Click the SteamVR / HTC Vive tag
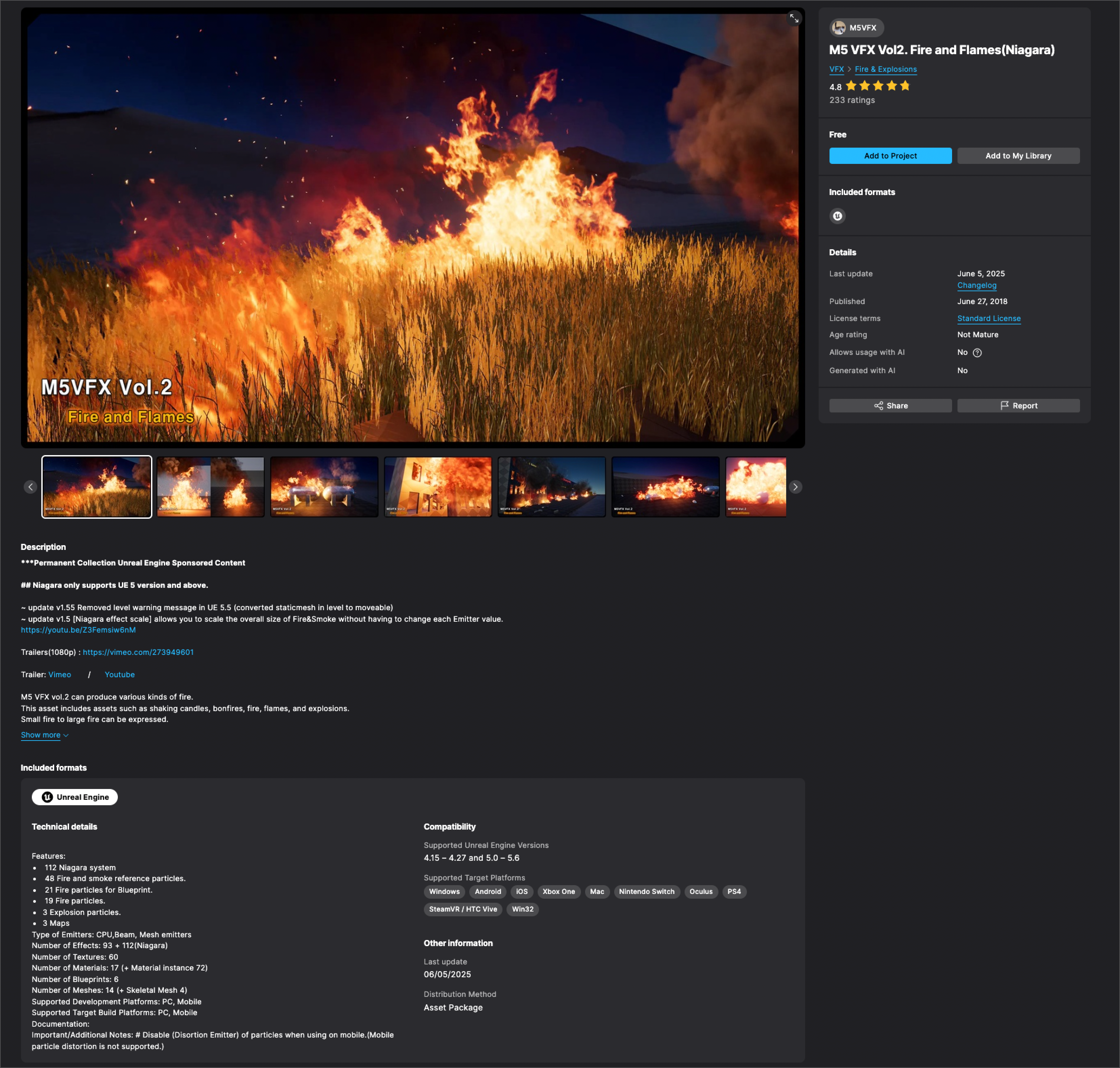The width and height of the screenshot is (1120, 1068). [x=463, y=909]
